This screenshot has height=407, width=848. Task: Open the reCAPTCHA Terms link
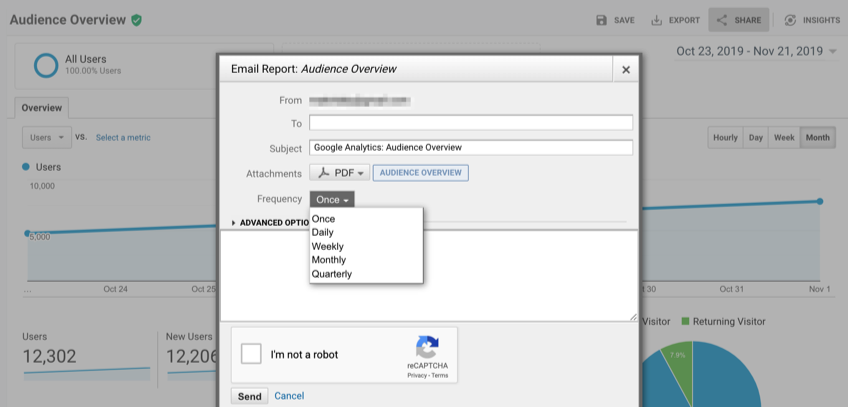tap(439, 376)
